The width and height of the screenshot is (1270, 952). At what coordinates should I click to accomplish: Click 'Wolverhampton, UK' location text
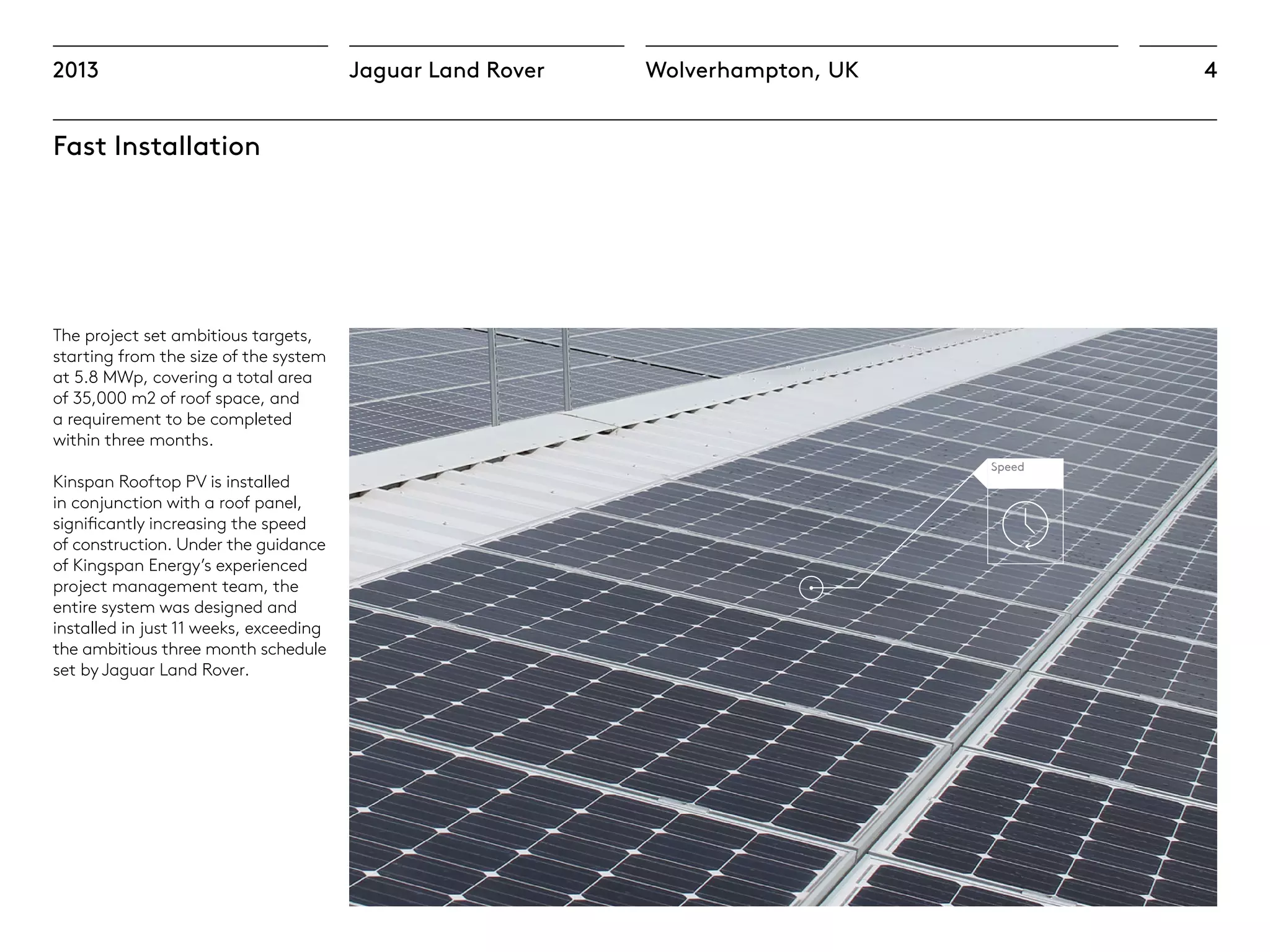752,71
